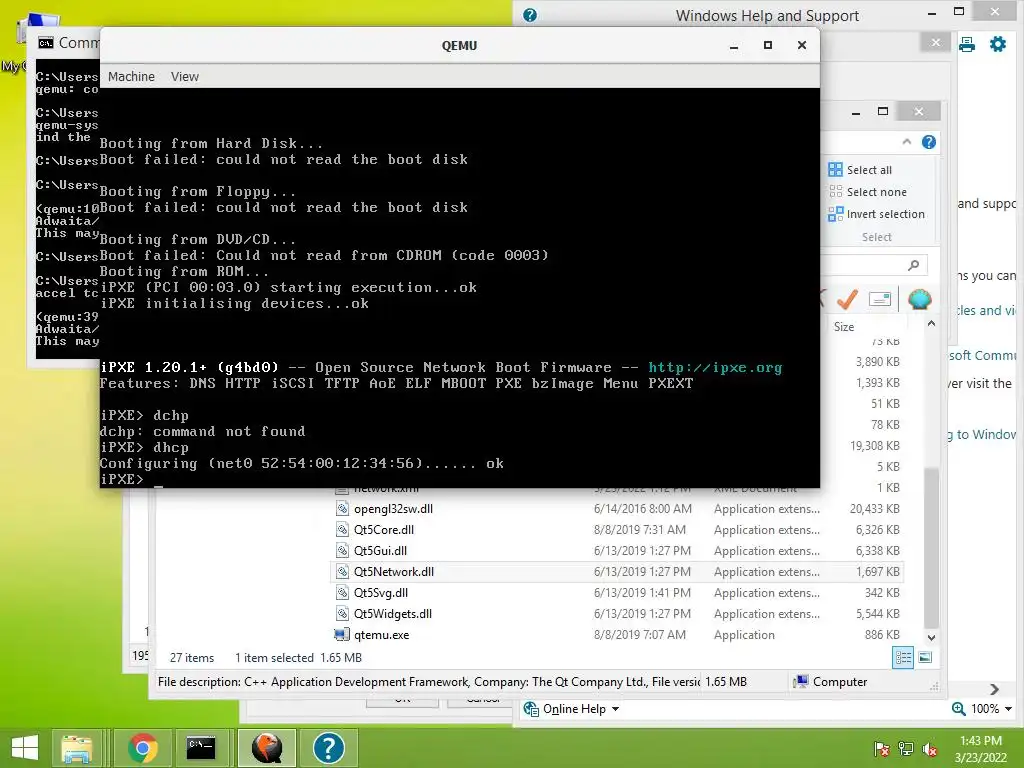Viewport: 1024px width, 768px height.
Task: Launch Google Chrome from the taskbar
Action: pos(143,747)
